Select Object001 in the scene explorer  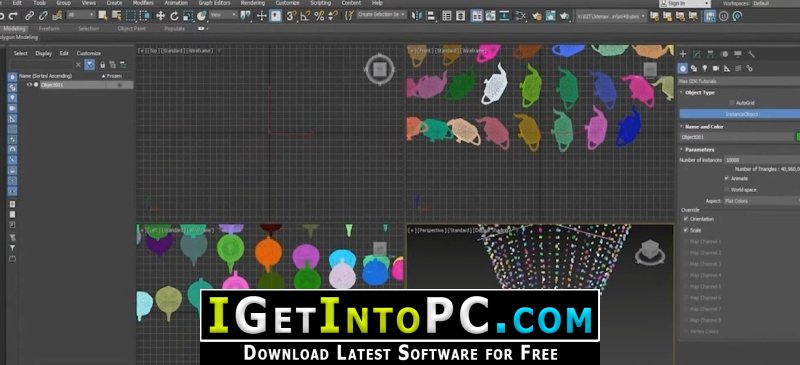click(52, 85)
